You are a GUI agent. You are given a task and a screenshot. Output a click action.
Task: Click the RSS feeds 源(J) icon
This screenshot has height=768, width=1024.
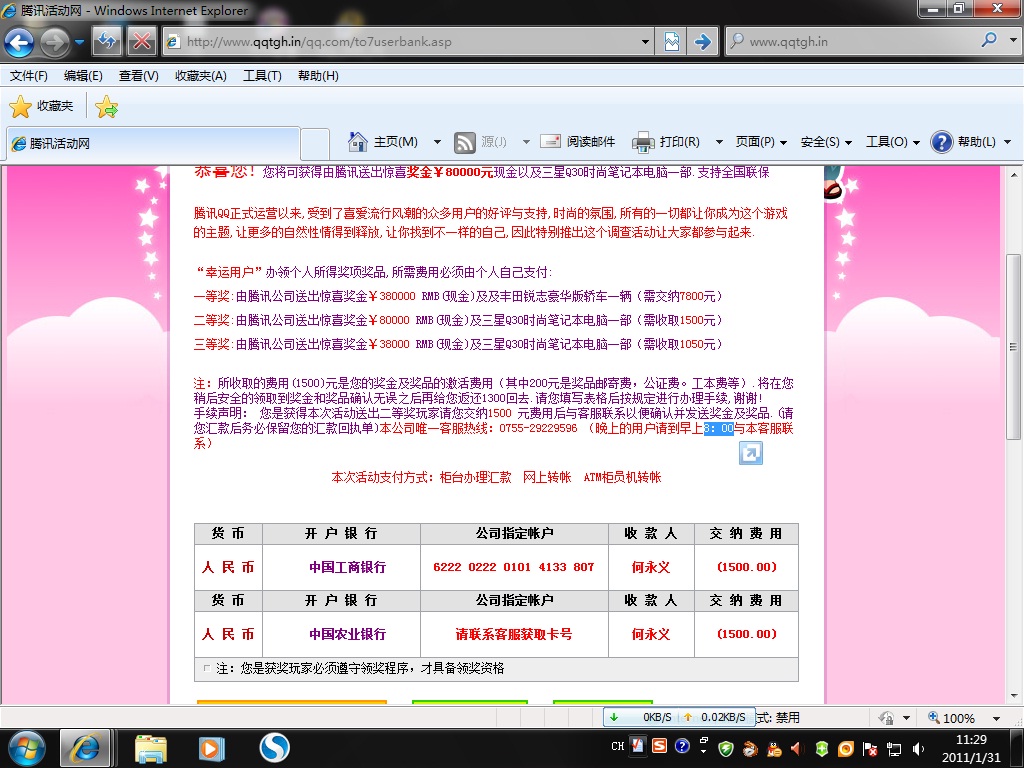[x=464, y=142]
